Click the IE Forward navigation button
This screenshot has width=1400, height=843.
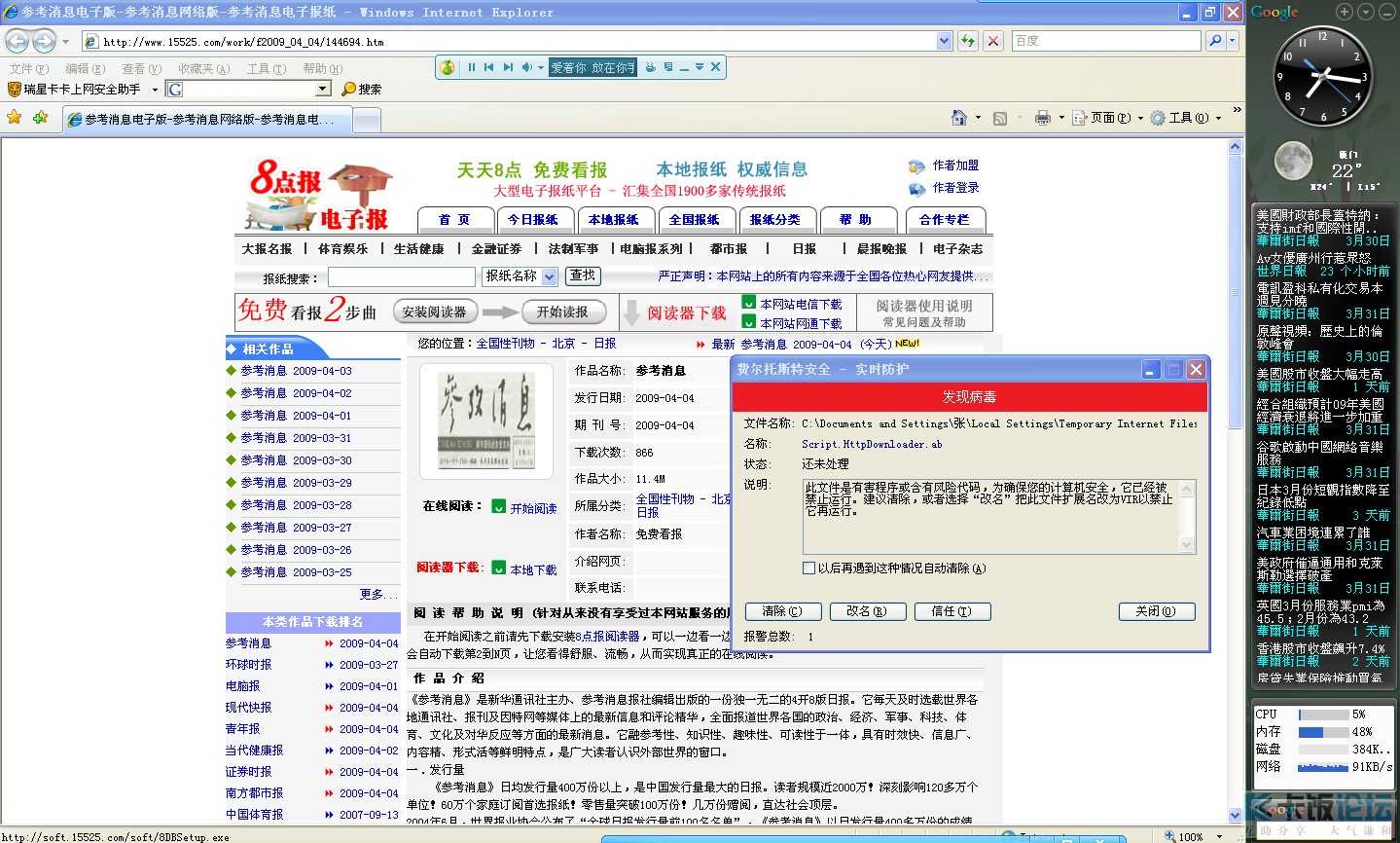(44, 41)
